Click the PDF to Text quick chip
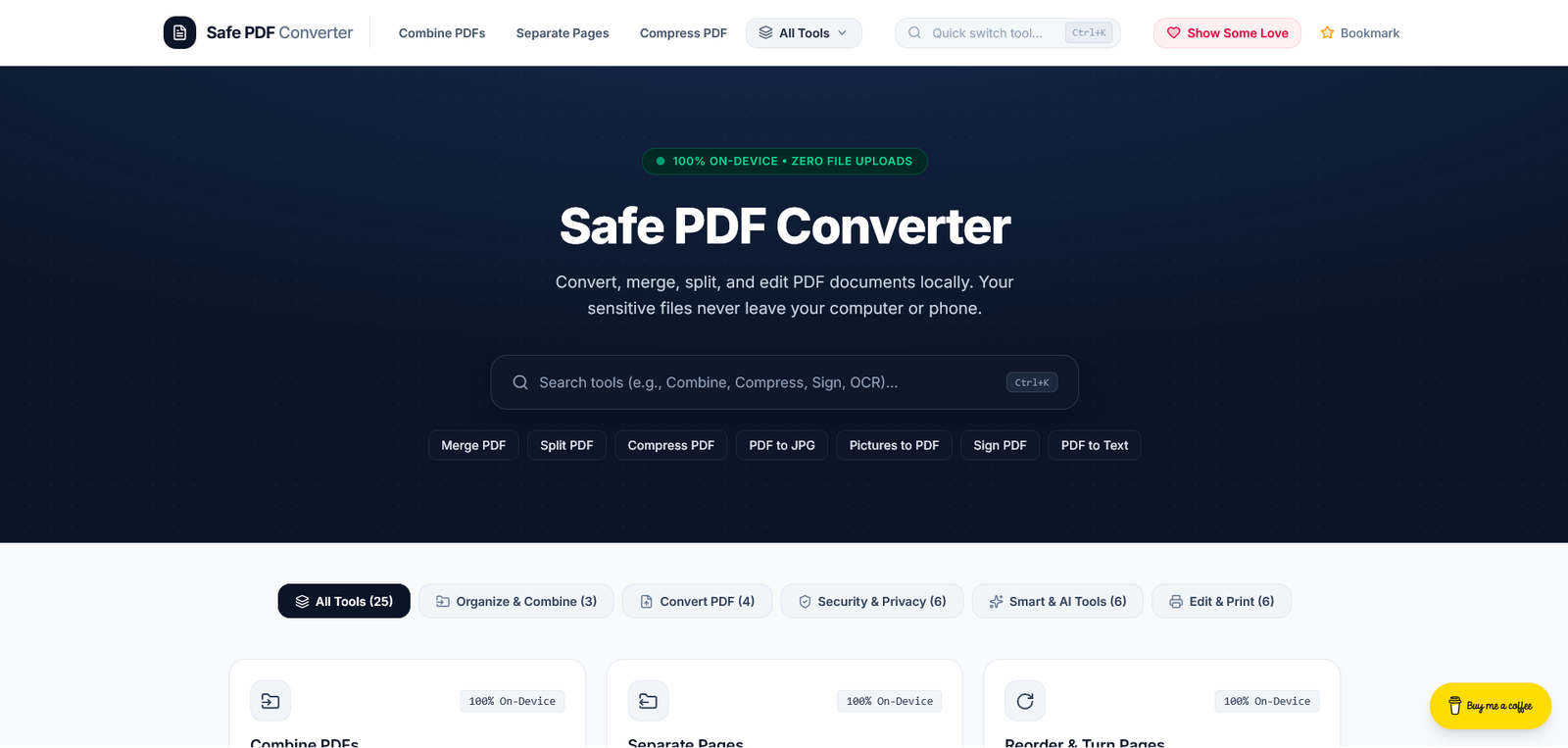Viewport: 1568px width, 748px height. click(1095, 445)
